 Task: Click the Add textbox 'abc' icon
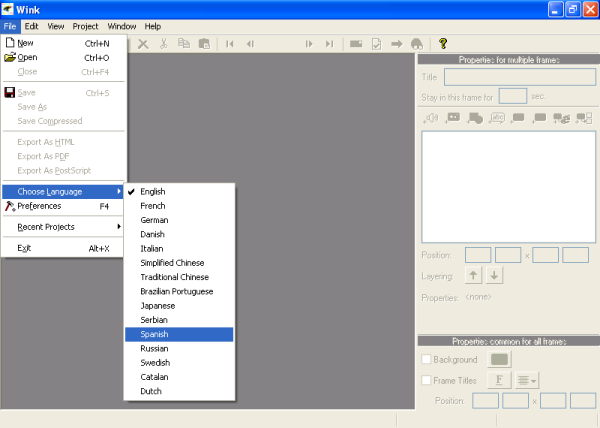[497, 118]
